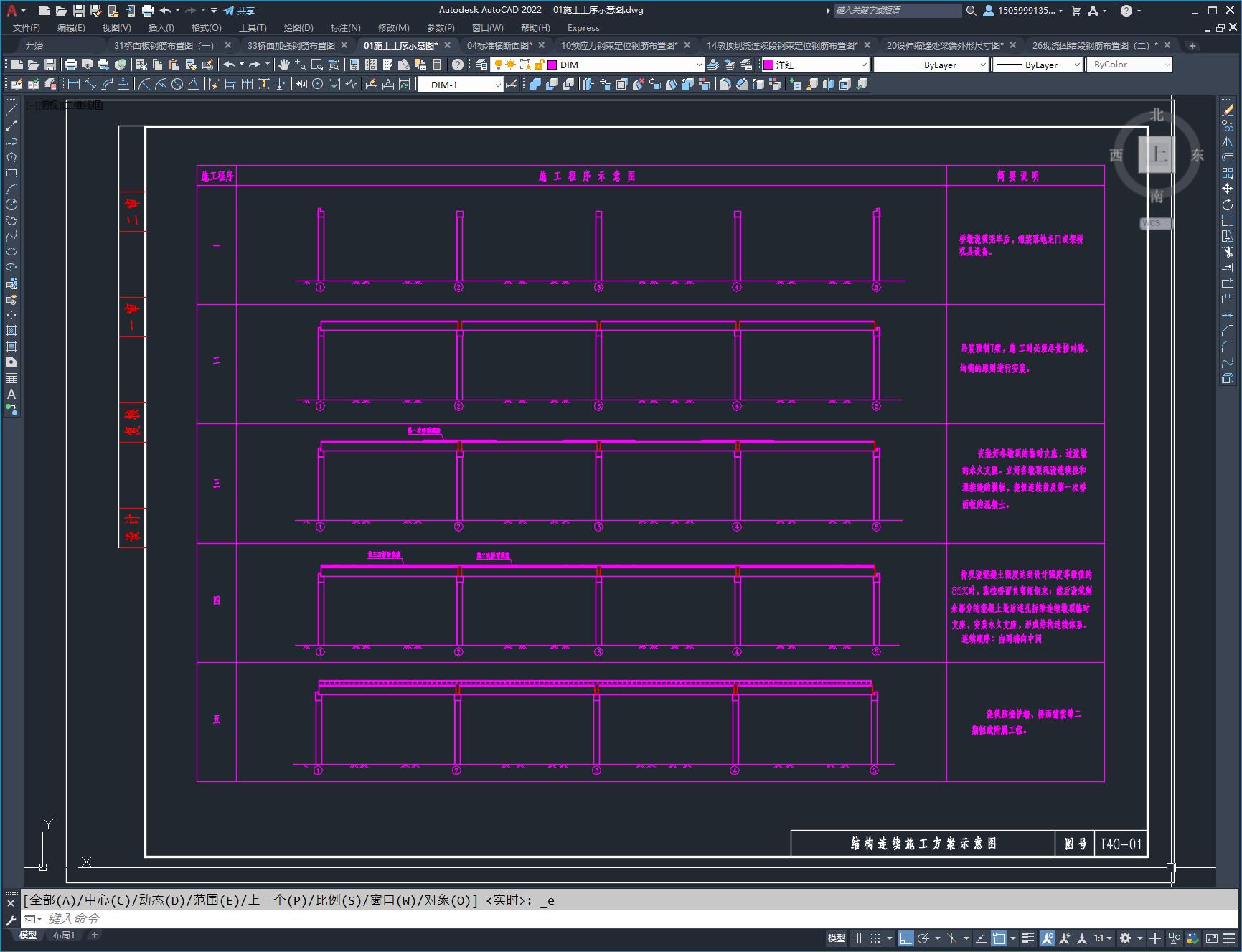Toggle grid display in status bar
1242x952 pixels.
[x=857, y=938]
